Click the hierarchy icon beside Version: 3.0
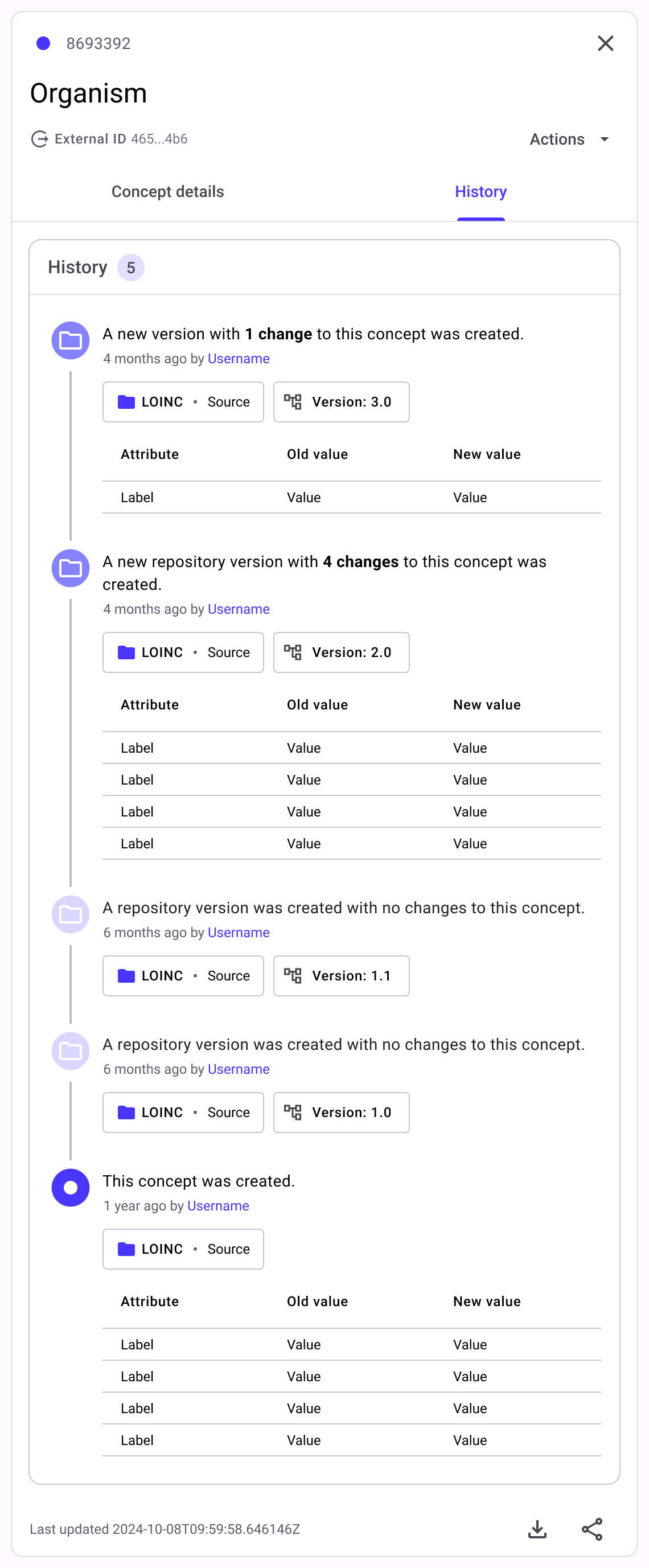Screen dimensions: 649x1568 click(x=293, y=402)
